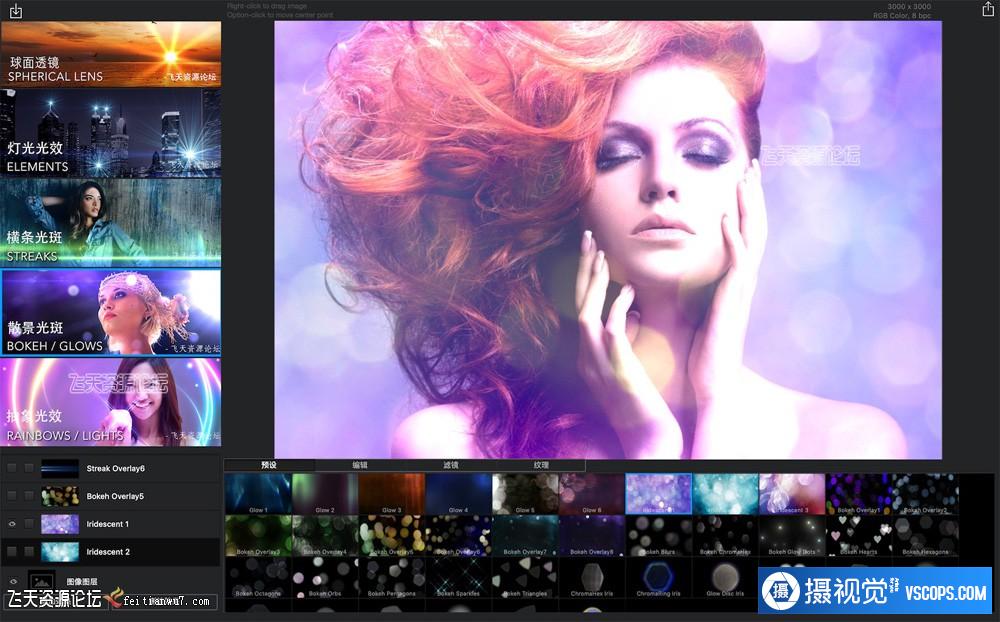Viewport: 1000px width, 622px height.
Task: Choose the Iridescent 3 preset thumbnail
Action: [x=791, y=493]
